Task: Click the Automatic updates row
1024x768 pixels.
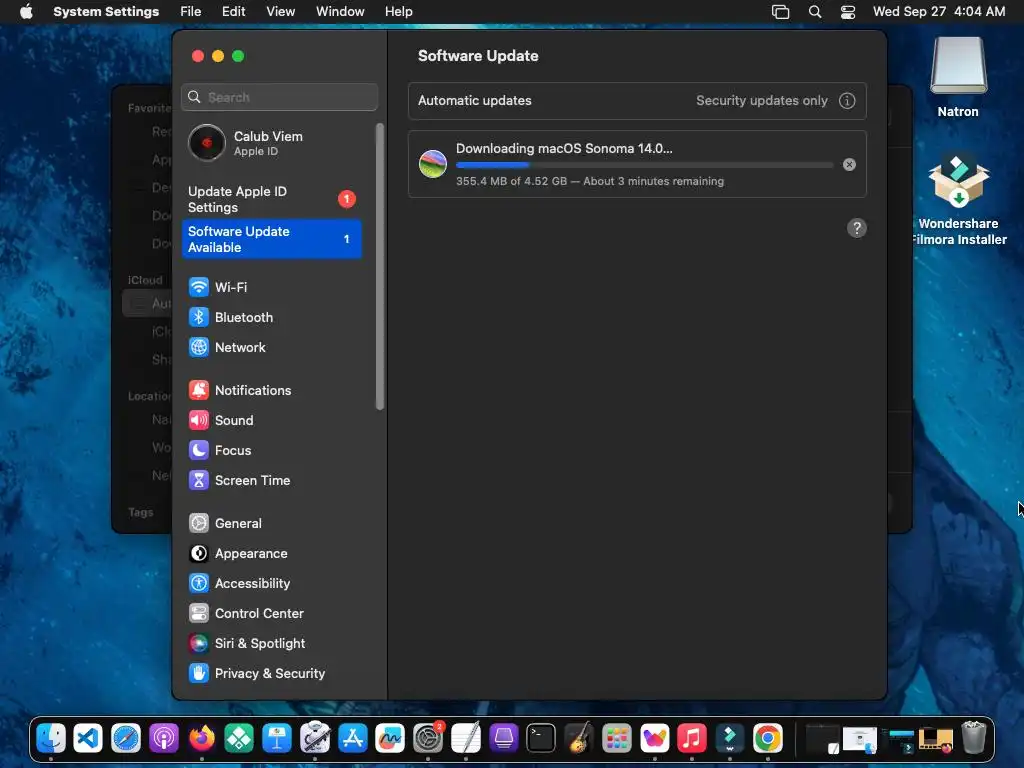Action: pyautogui.click(x=637, y=101)
